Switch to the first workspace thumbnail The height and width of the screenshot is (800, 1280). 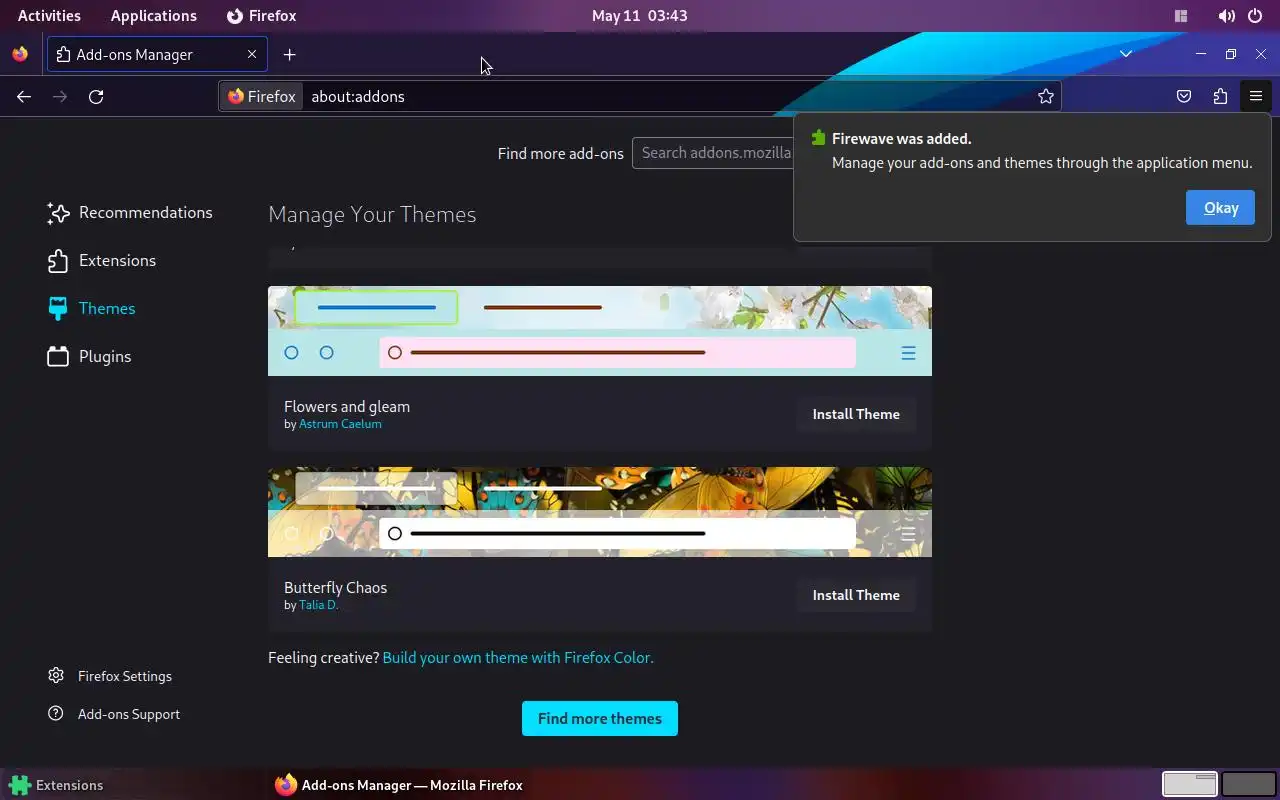click(x=1189, y=784)
